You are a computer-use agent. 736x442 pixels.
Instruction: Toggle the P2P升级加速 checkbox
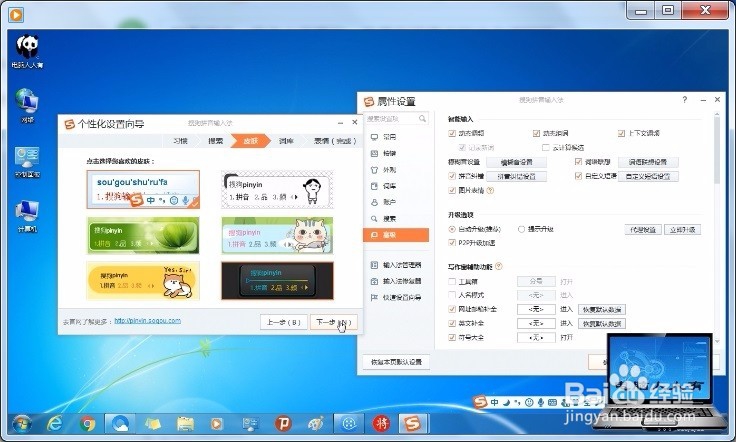452,243
